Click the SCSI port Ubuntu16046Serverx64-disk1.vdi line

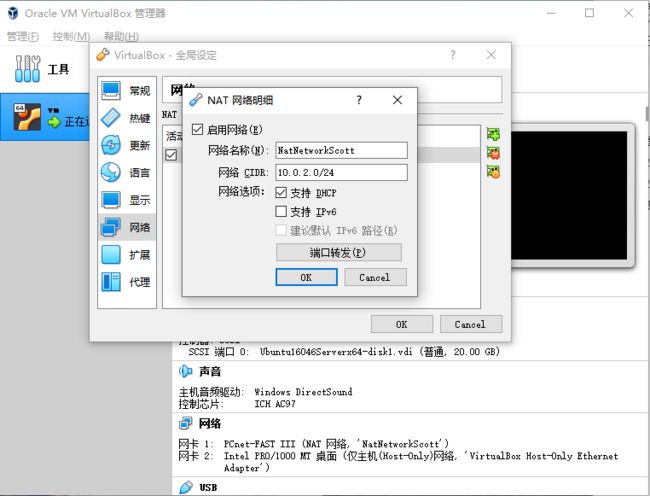point(344,352)
